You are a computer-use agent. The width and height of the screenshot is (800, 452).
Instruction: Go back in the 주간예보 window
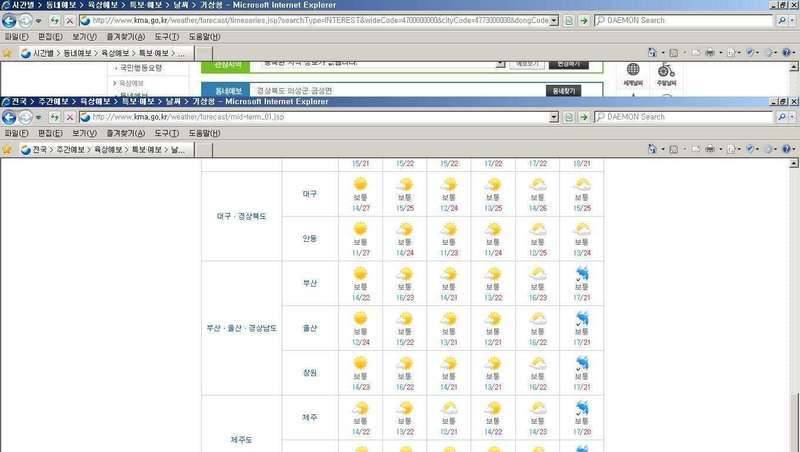9,117
